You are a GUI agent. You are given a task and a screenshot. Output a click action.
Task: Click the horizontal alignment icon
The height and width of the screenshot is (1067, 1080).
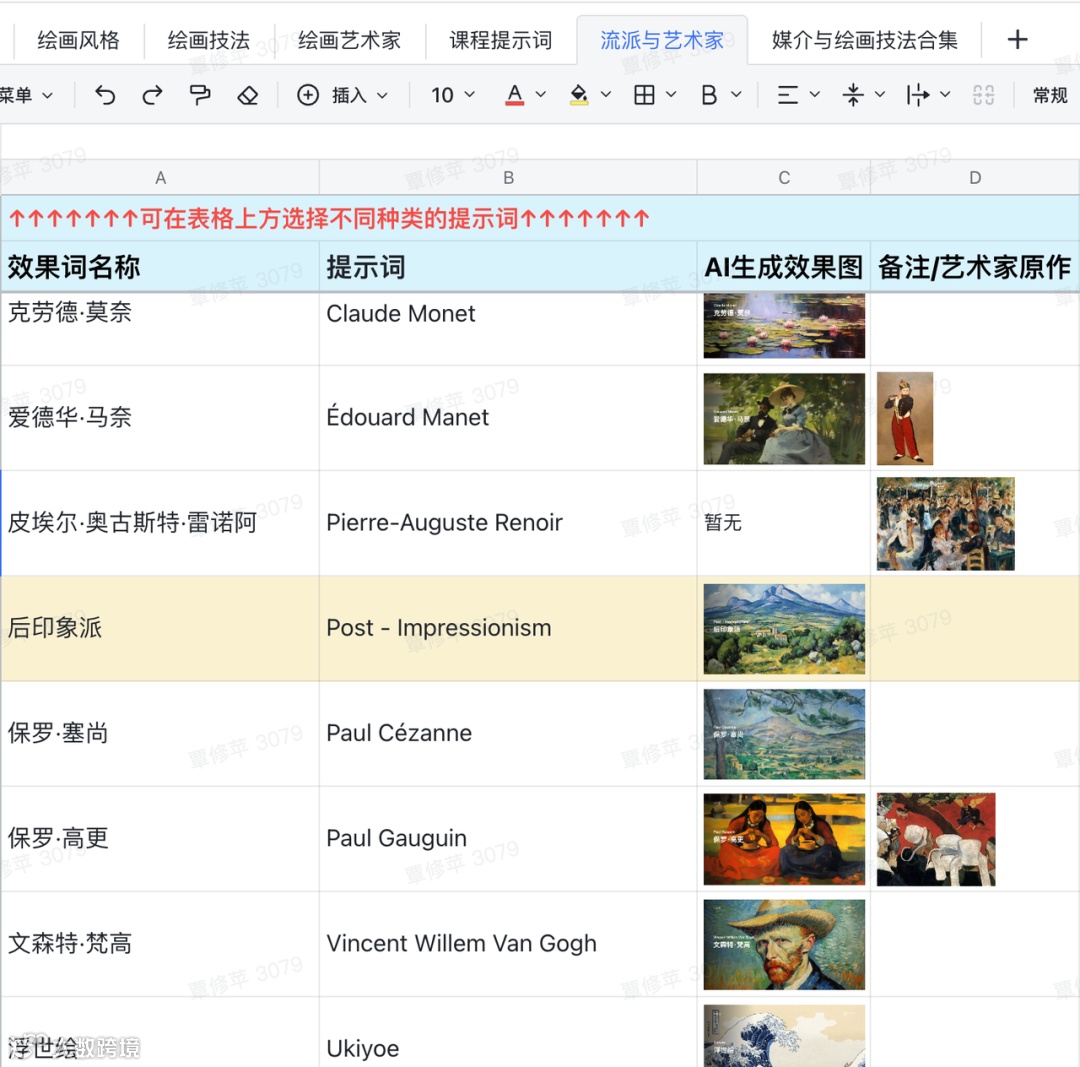pos(787,94)
